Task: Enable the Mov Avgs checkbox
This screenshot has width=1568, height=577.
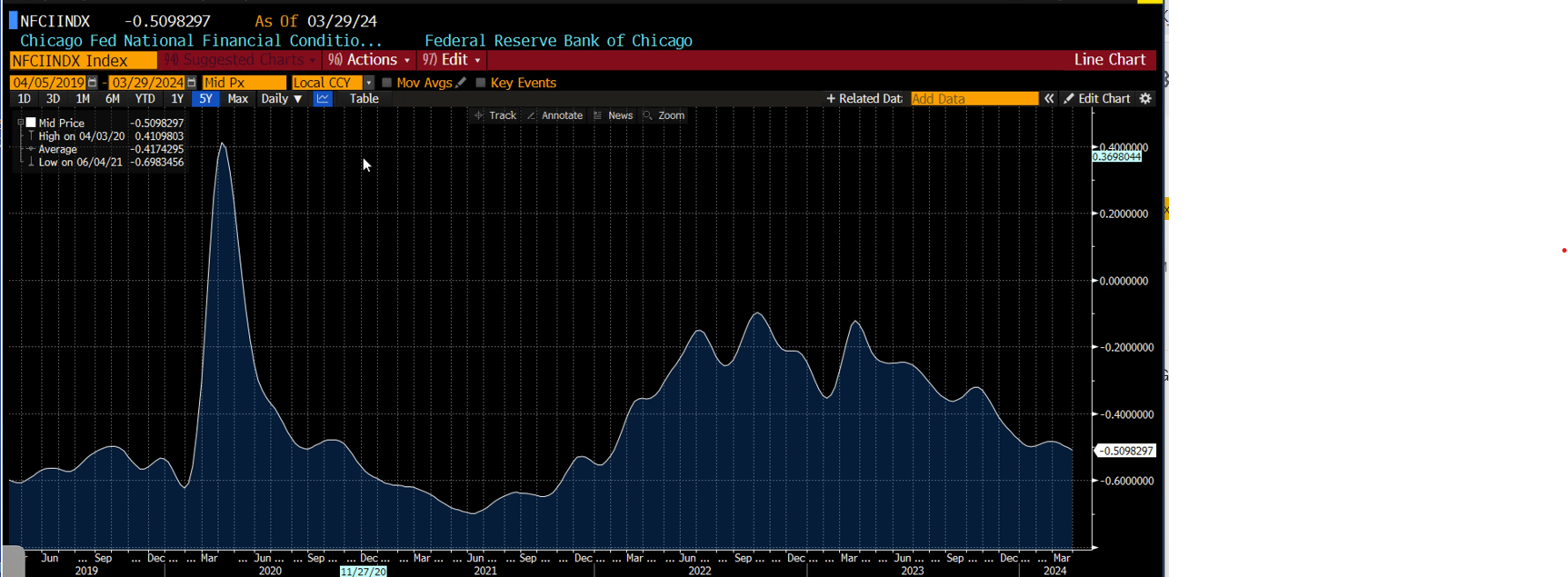Action: point(387,83)
